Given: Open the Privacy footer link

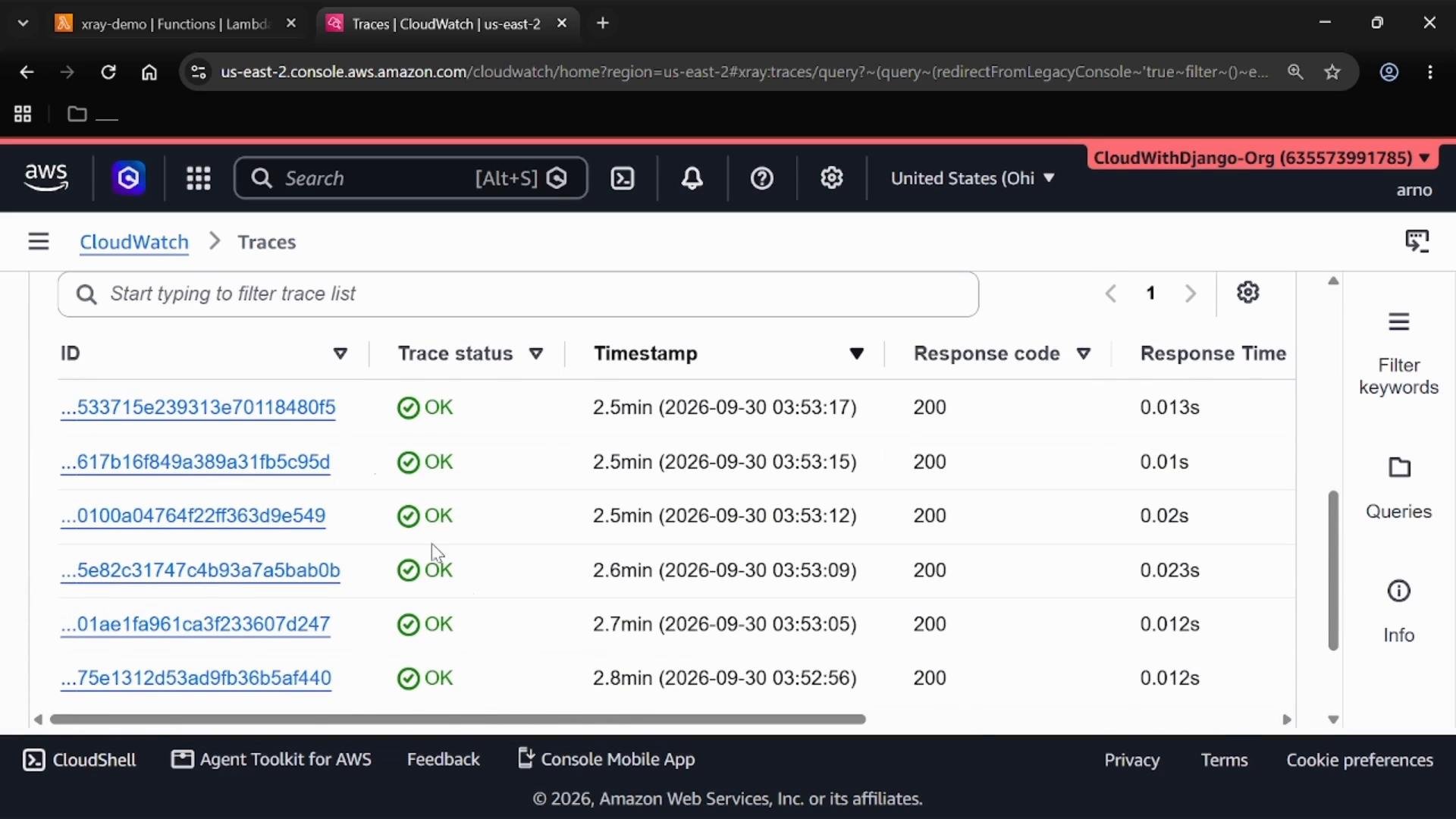Looking at the screenshot, I should pyautogui.click(x=1131, y=761).
